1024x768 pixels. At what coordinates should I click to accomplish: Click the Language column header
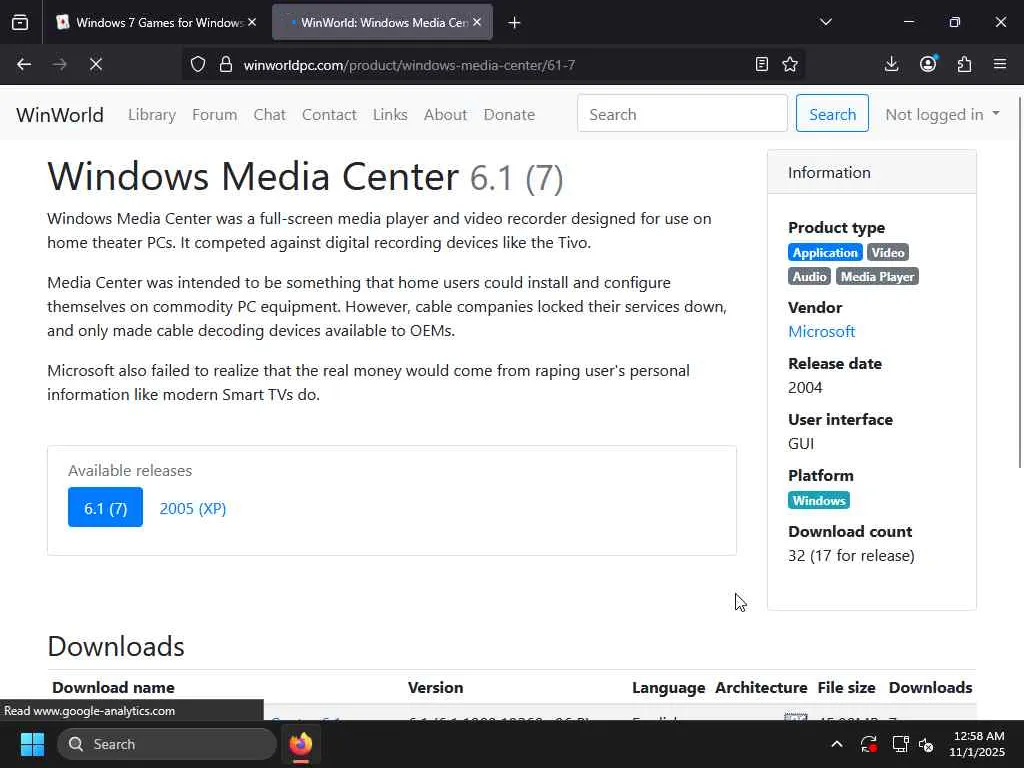tap(669, 688)
